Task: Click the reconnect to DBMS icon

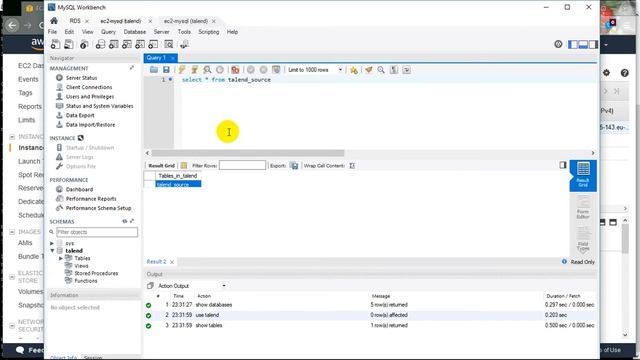Action: (184, 44)
